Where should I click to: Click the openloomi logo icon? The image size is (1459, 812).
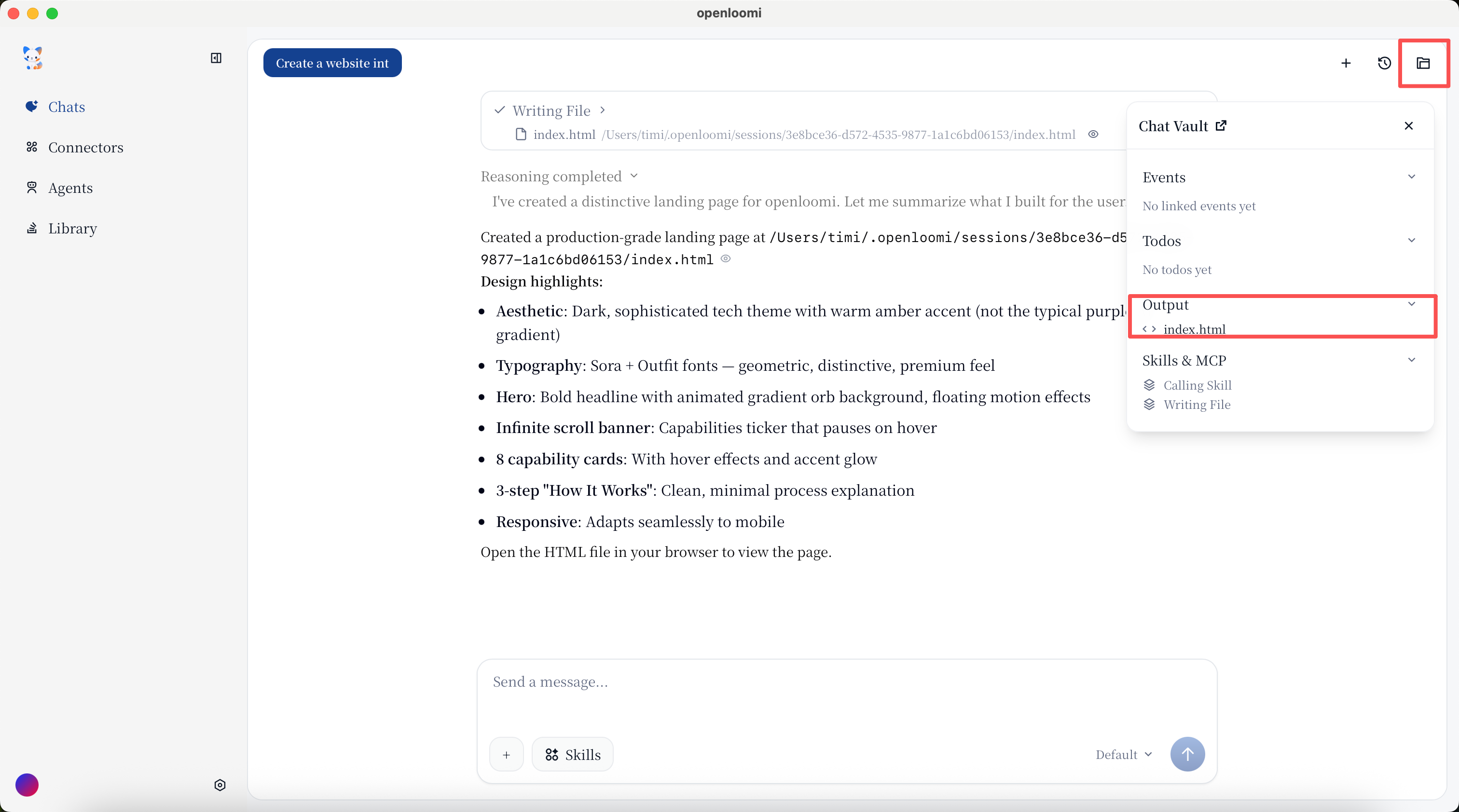point(33,58)
